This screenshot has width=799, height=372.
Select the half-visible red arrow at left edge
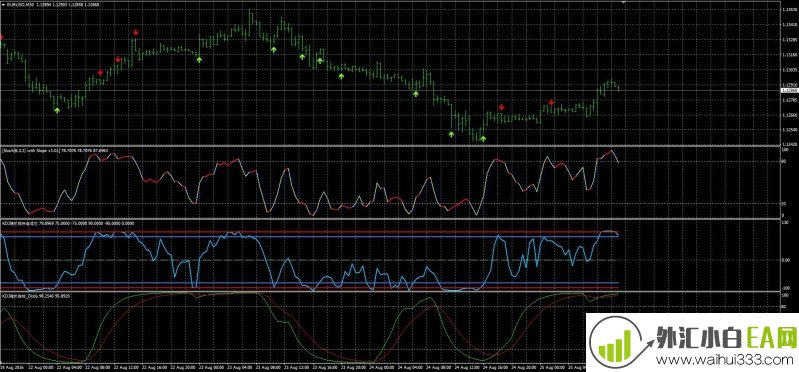pos(2,38)
